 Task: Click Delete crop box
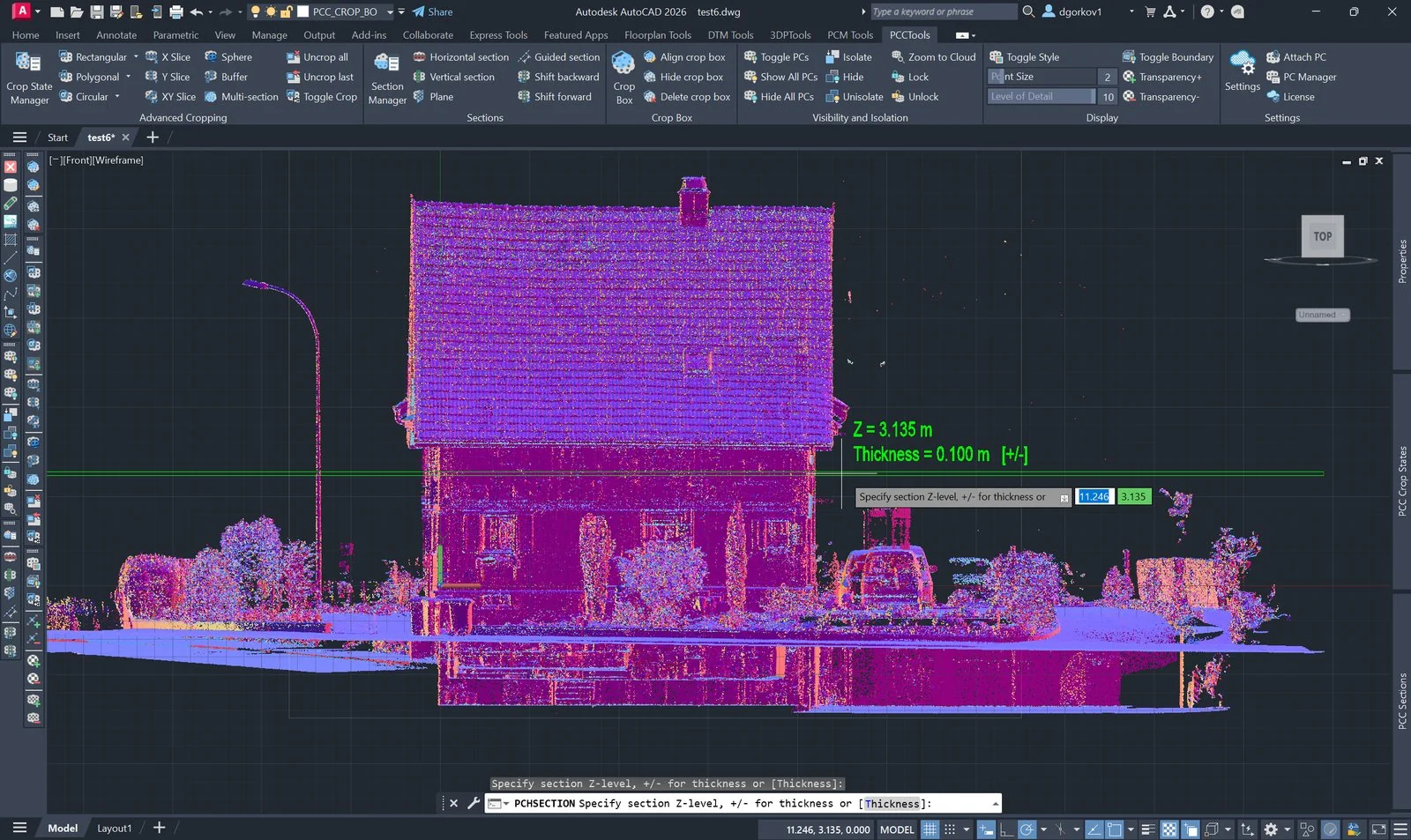[687, 97]
